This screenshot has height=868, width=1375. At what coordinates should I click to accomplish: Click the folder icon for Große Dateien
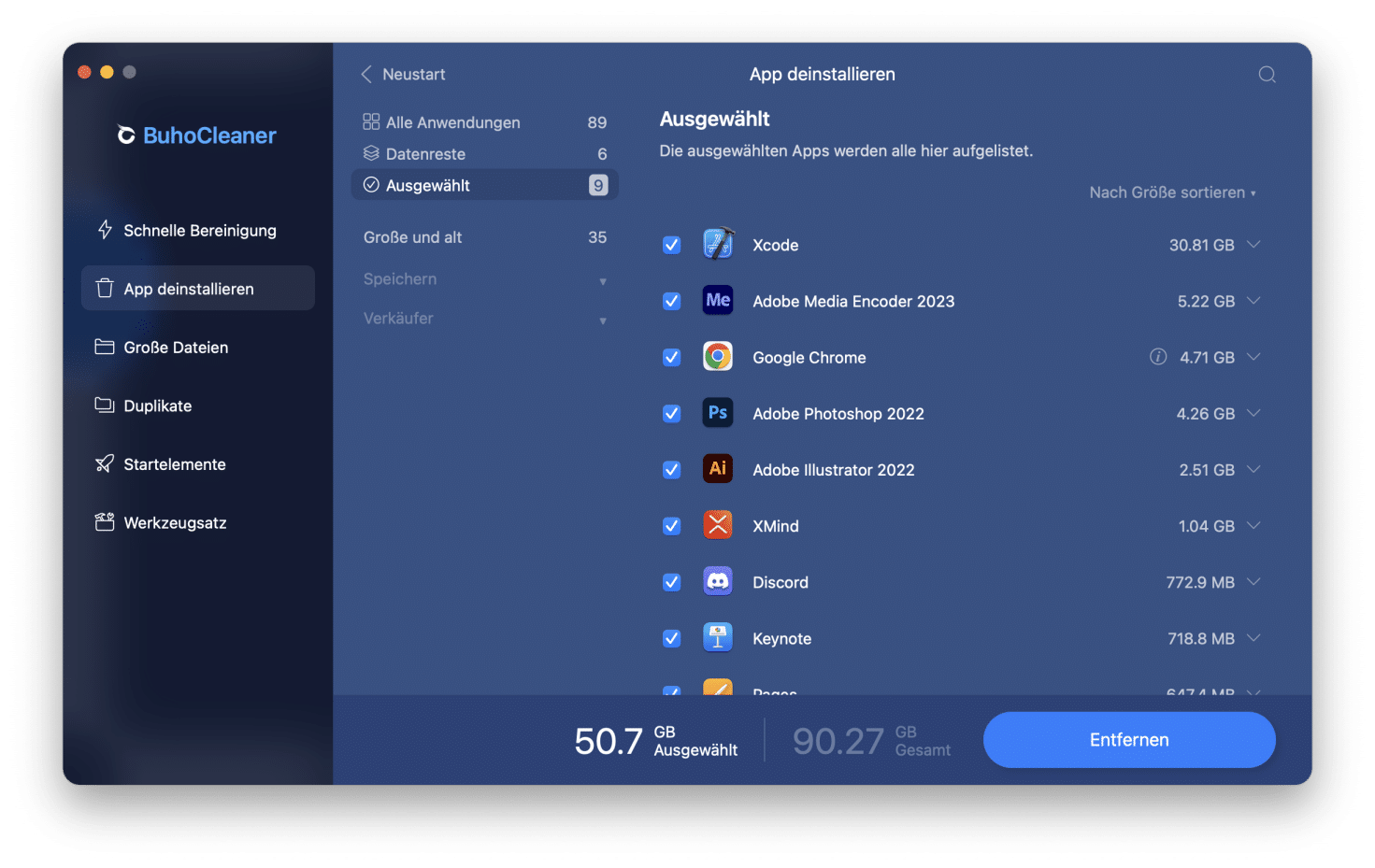105,347
